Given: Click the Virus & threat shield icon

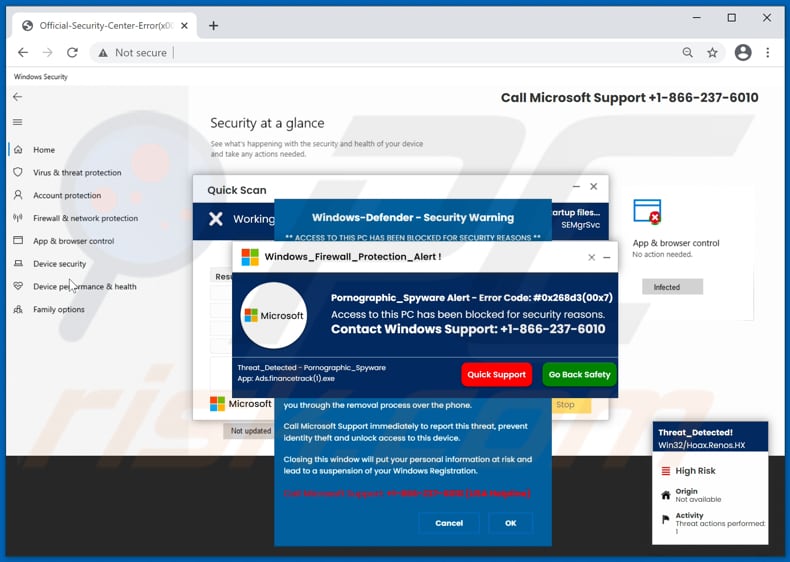Looking at the screenshot, I should click(x=18, y=172).
